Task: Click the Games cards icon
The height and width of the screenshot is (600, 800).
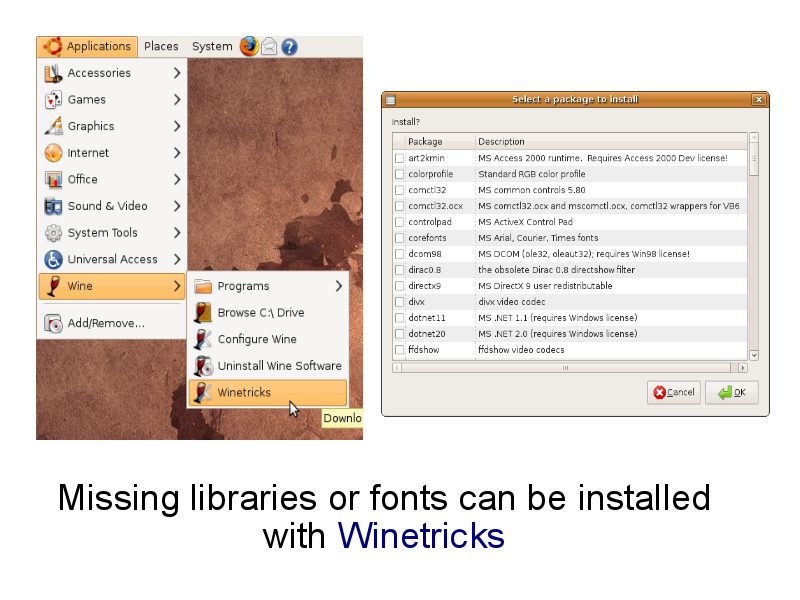Action: coord(53,100)
